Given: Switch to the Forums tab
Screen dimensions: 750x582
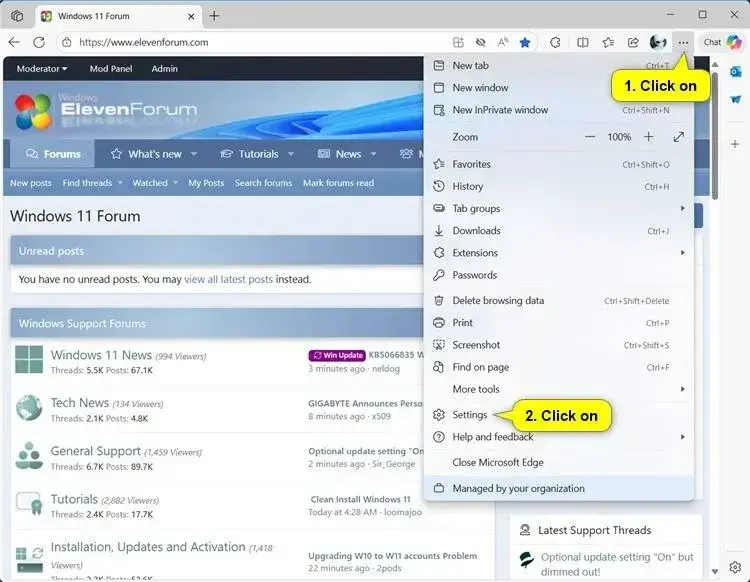Looking at the screenshot, I should 53,154.
